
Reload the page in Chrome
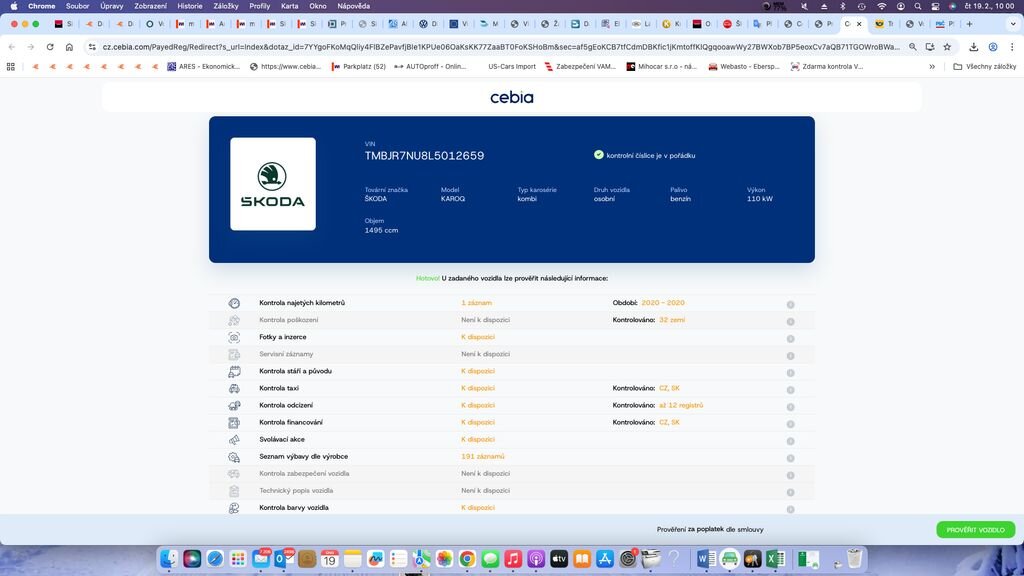point(50,47)
